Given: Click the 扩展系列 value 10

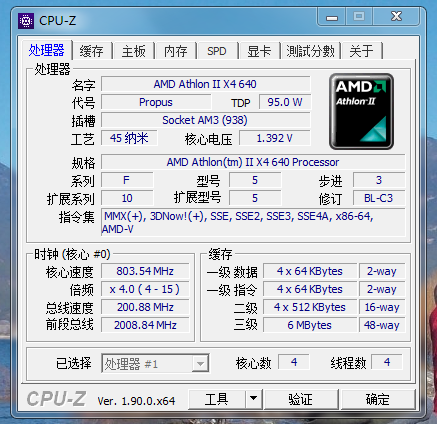Looking at the screenshot, I should tap(127, 198).
